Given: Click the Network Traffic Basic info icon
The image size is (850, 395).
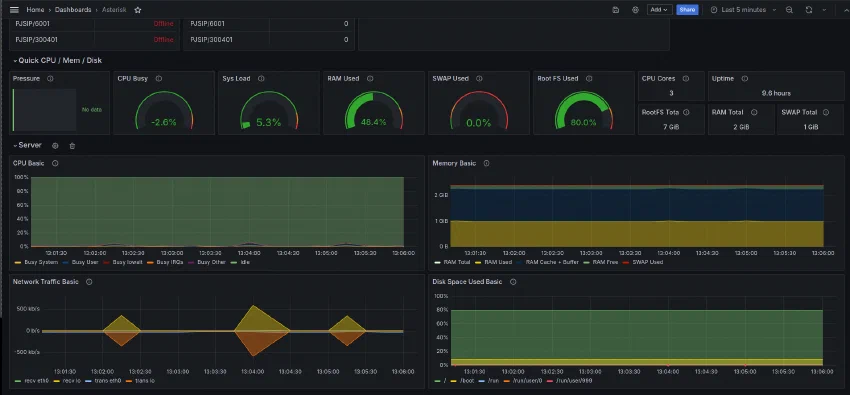Looking at the screenshot, I should (x=89, y=282).
